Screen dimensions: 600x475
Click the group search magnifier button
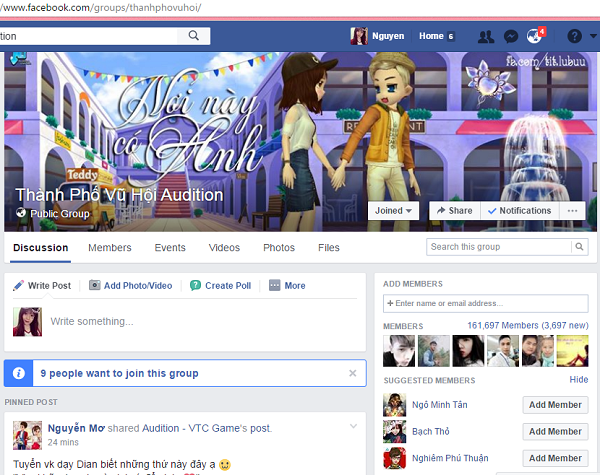pyautogui.click(x=580, y=247)
